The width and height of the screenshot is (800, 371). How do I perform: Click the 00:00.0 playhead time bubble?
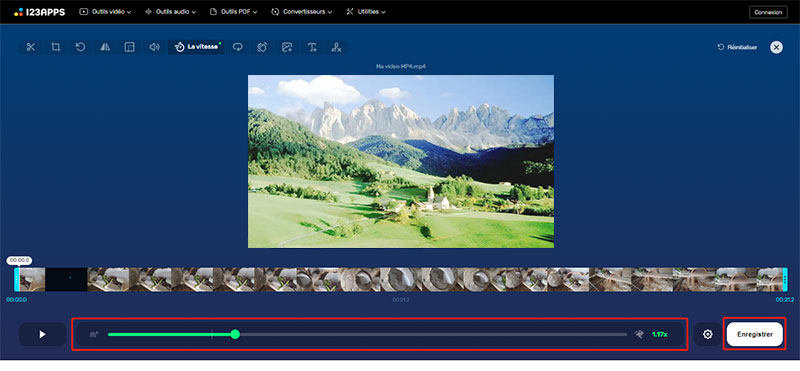click(19, 260)
